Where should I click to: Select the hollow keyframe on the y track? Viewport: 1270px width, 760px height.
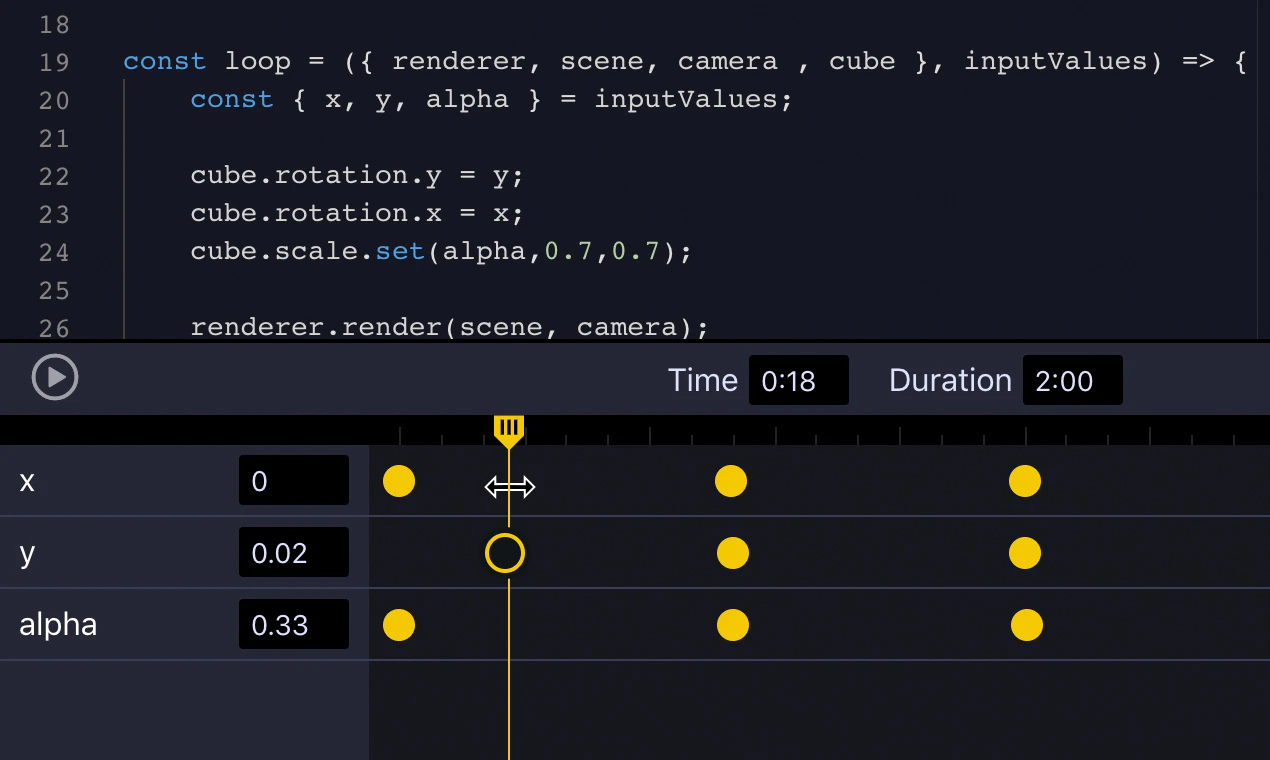[x=505, y=553]
